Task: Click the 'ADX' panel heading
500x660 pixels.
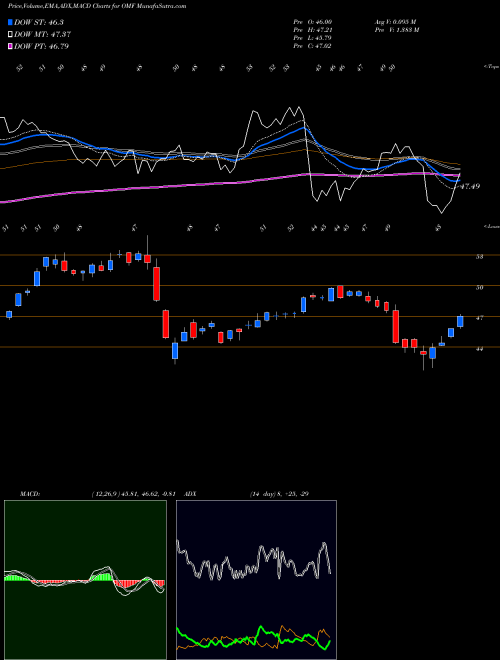Action: (x=191, y=494)
